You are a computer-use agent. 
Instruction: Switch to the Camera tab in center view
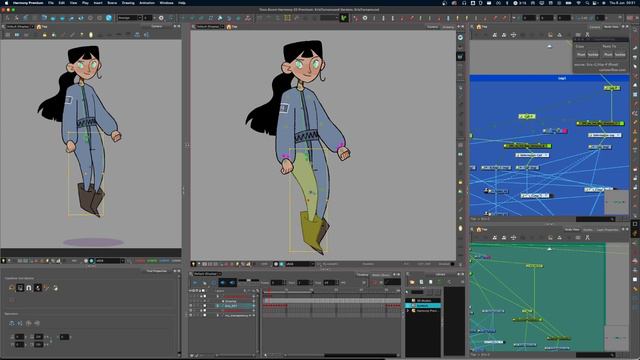coord(433,27)
